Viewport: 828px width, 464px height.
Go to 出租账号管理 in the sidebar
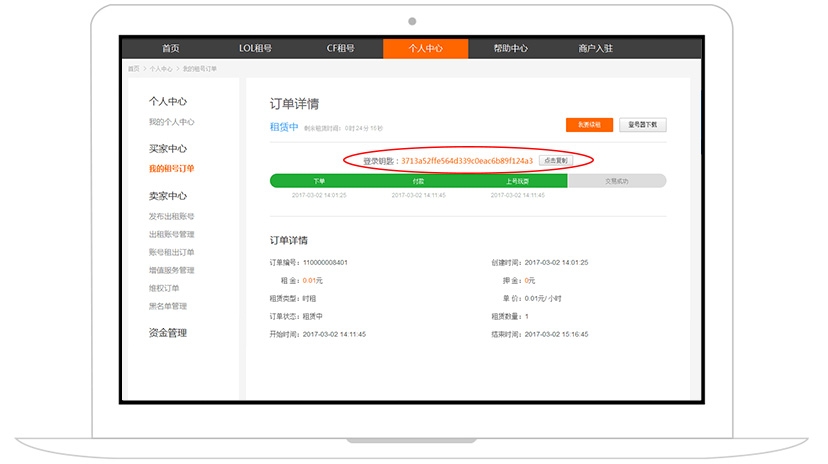tap(171, 235)
